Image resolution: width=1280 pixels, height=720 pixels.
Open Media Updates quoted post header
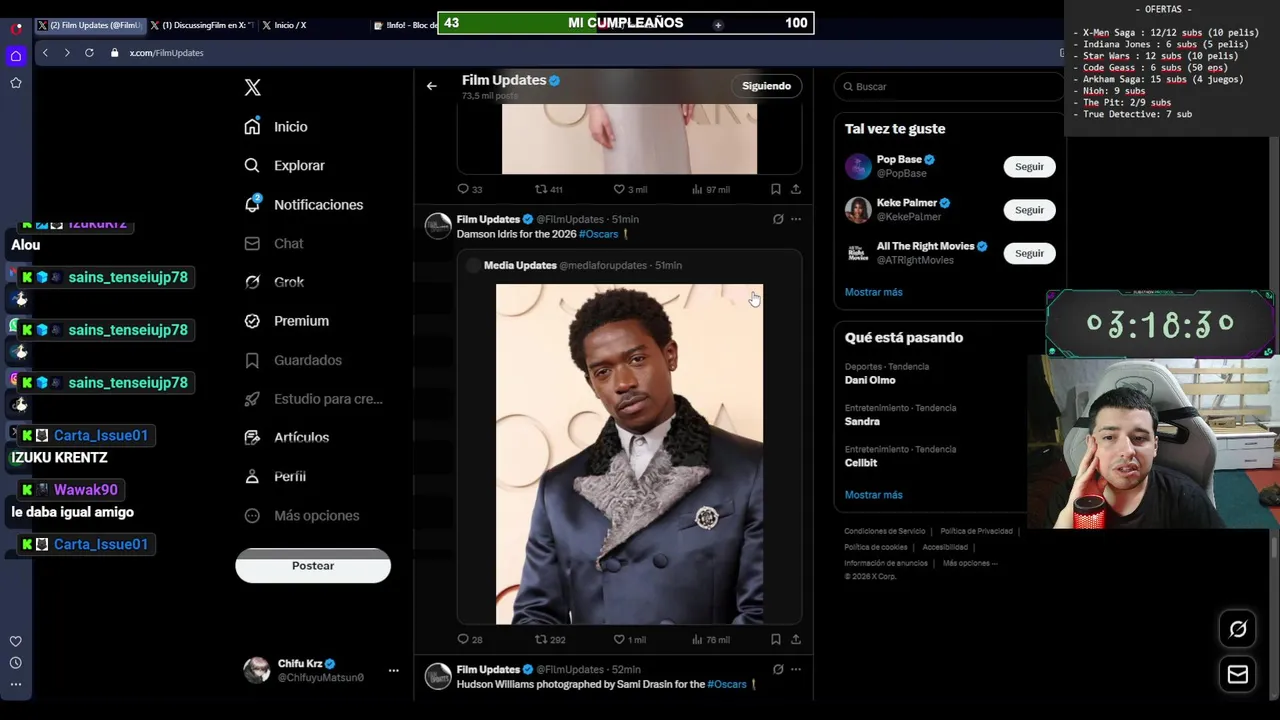point(574,265)
